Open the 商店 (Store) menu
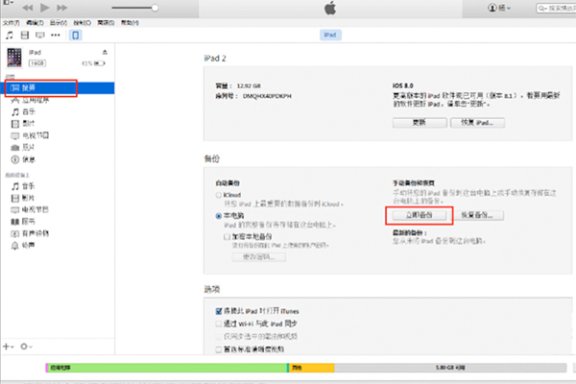This screenshot has width=576, height=384. pos(105,23)
